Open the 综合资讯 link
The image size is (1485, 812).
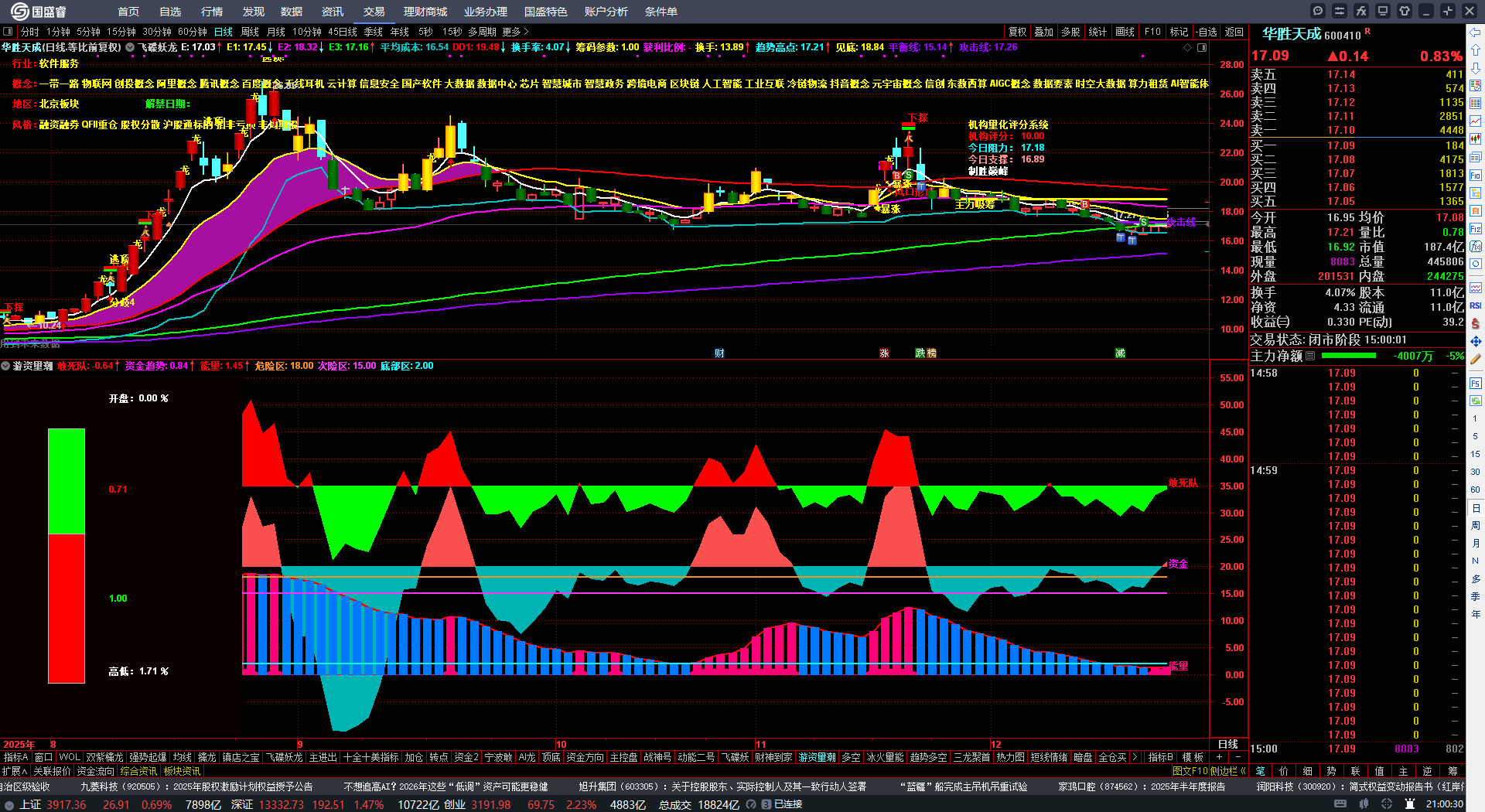(138, 771)
